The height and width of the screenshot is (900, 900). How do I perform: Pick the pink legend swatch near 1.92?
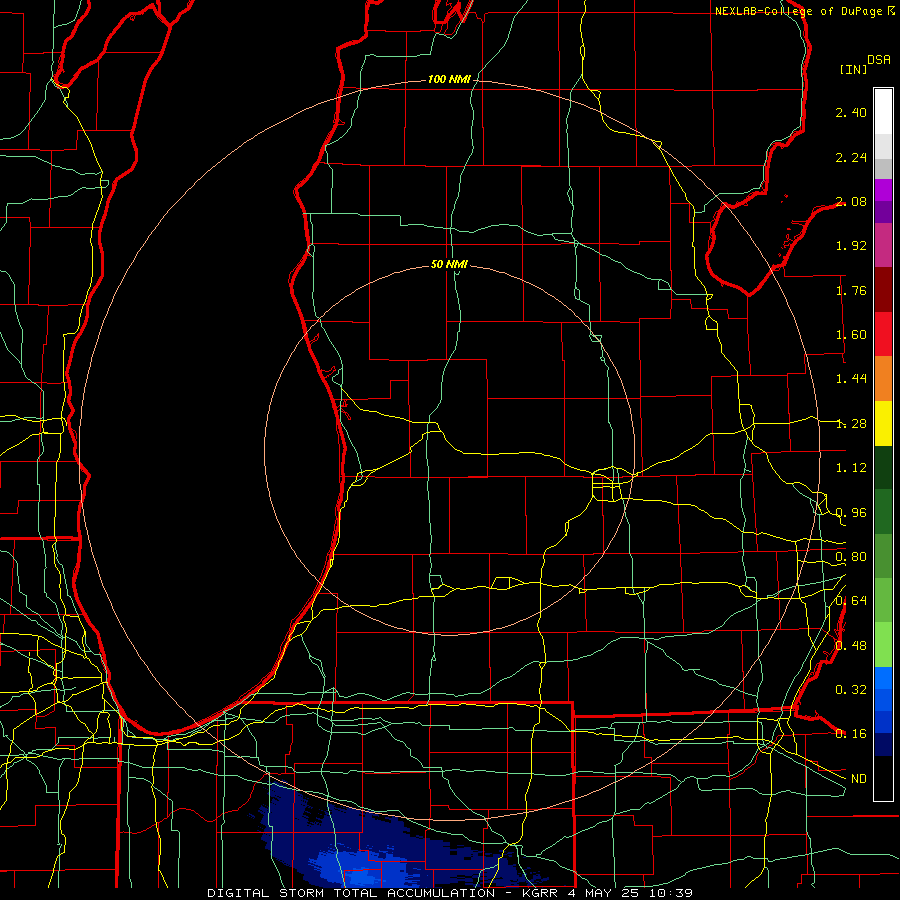[883, 245]
